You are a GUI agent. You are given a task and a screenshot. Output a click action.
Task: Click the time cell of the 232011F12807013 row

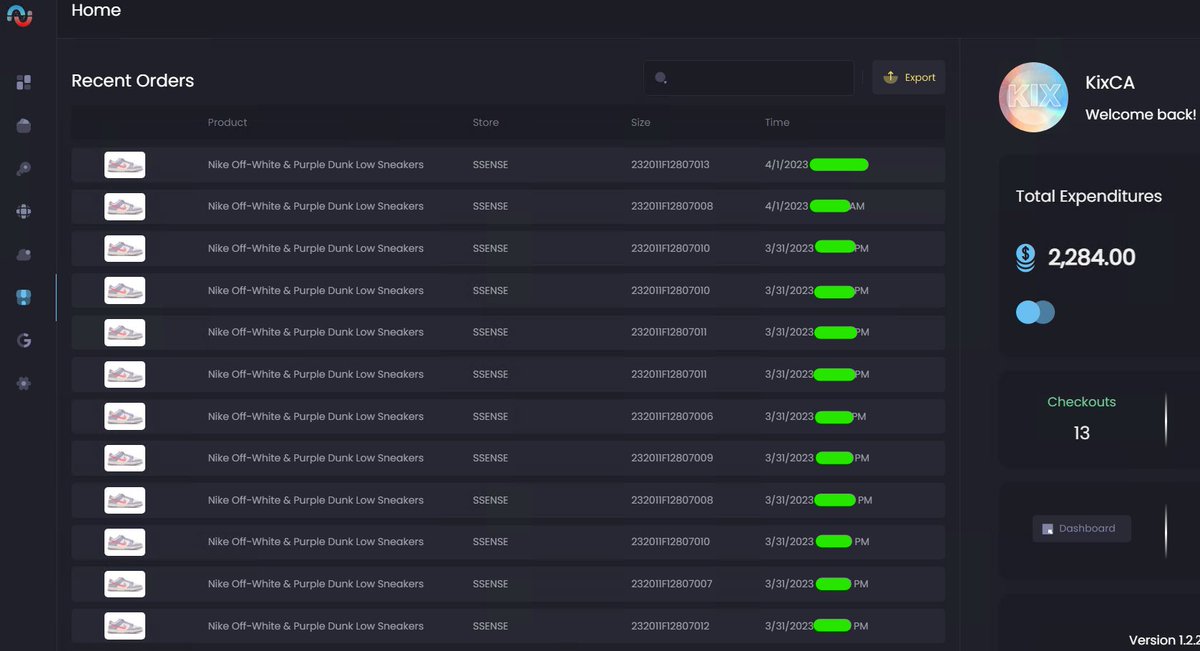[x=817, y=165]
